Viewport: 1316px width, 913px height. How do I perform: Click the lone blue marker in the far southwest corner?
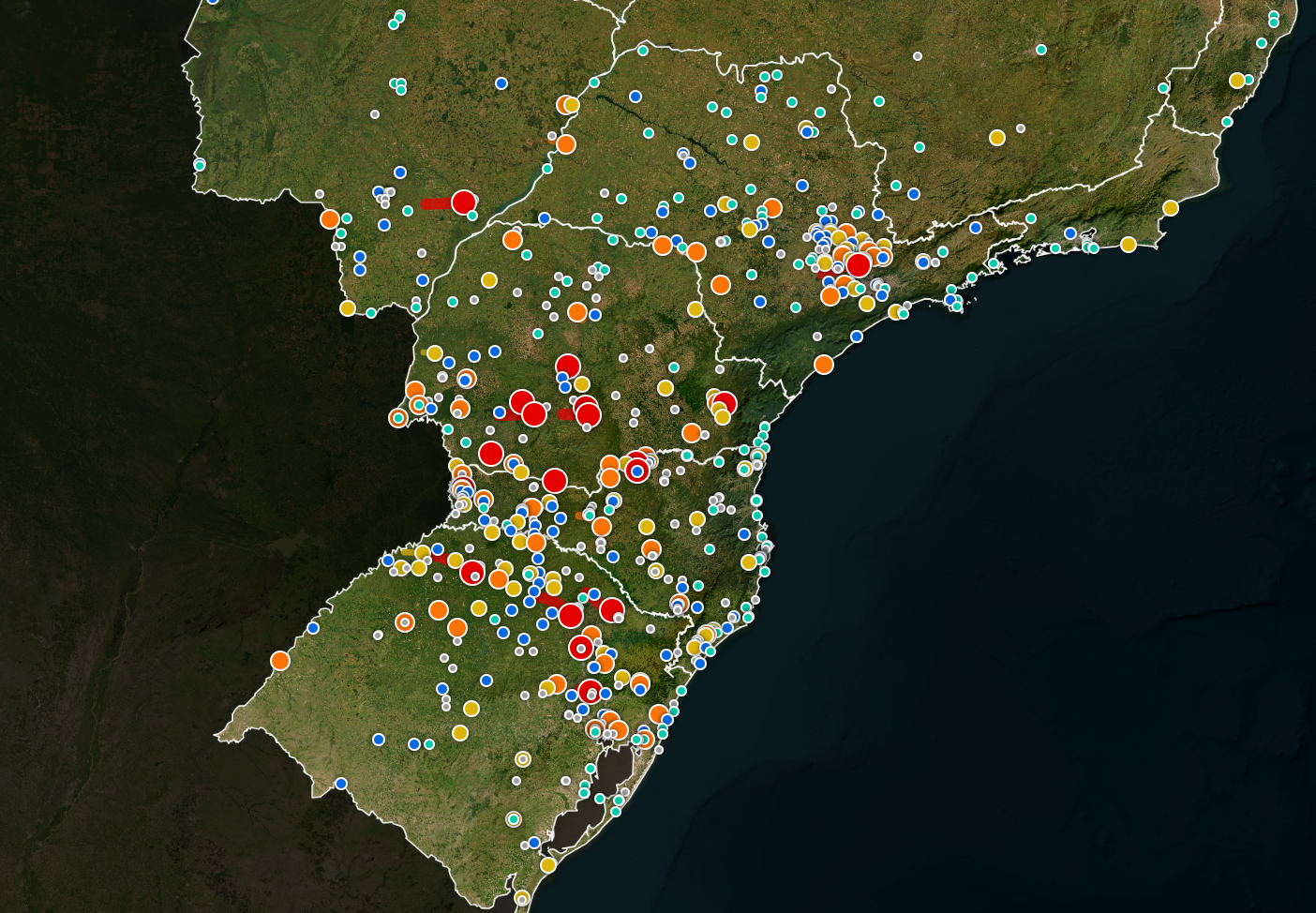click(341, 783)
